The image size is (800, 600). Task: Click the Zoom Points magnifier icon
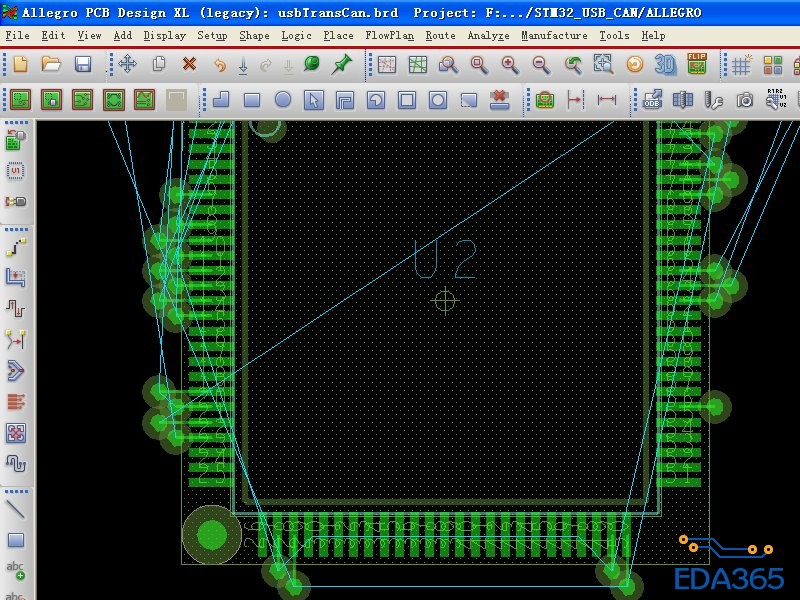pos(448,65)
